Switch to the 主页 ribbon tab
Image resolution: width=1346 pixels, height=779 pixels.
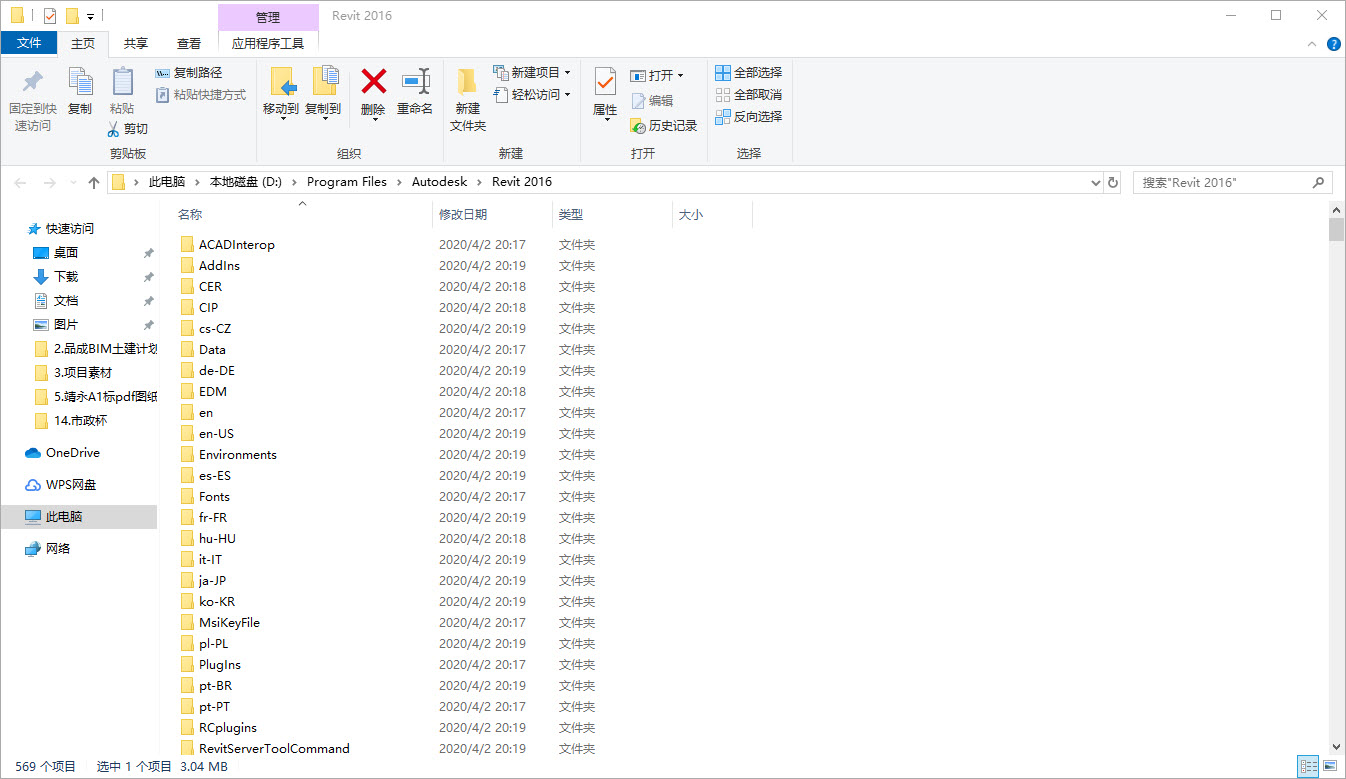point(83,43)
